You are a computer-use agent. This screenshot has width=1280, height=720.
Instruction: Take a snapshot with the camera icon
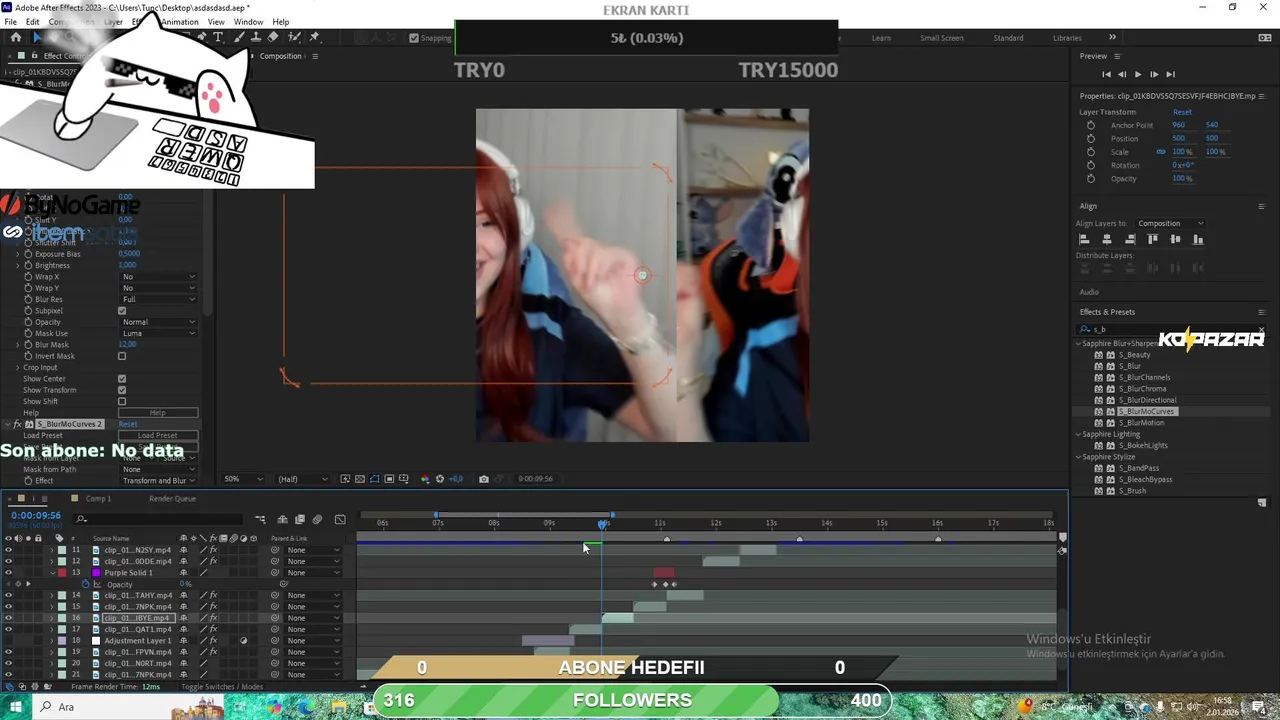coord(484,479)
